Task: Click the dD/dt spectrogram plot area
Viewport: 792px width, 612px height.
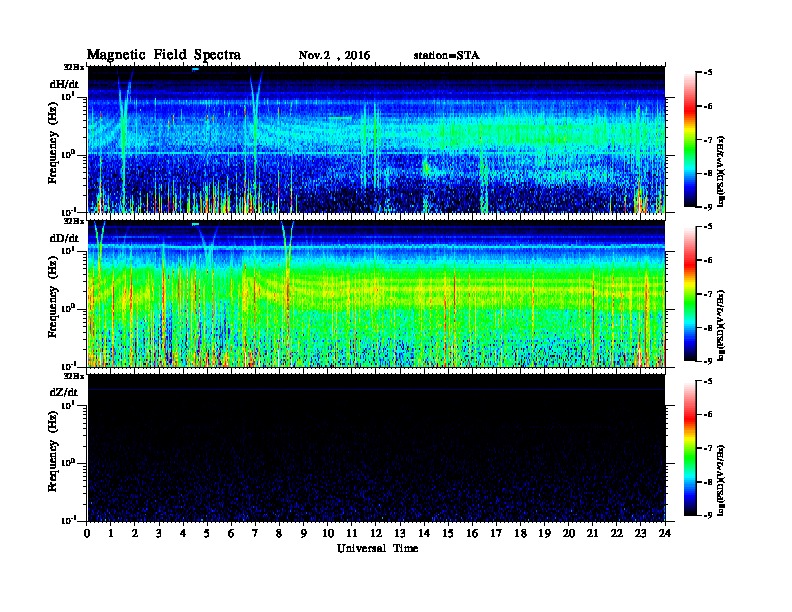Action: tap(376, 293)
